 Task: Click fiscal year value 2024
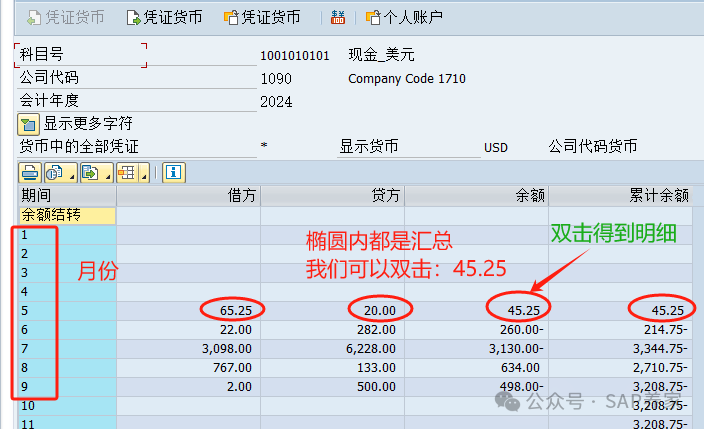(x=276, y=102)
